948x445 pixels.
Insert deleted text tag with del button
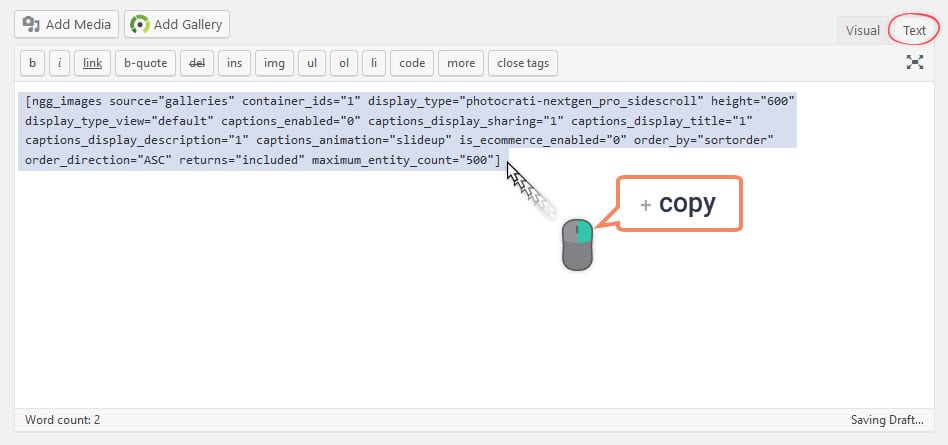point(197,63)
